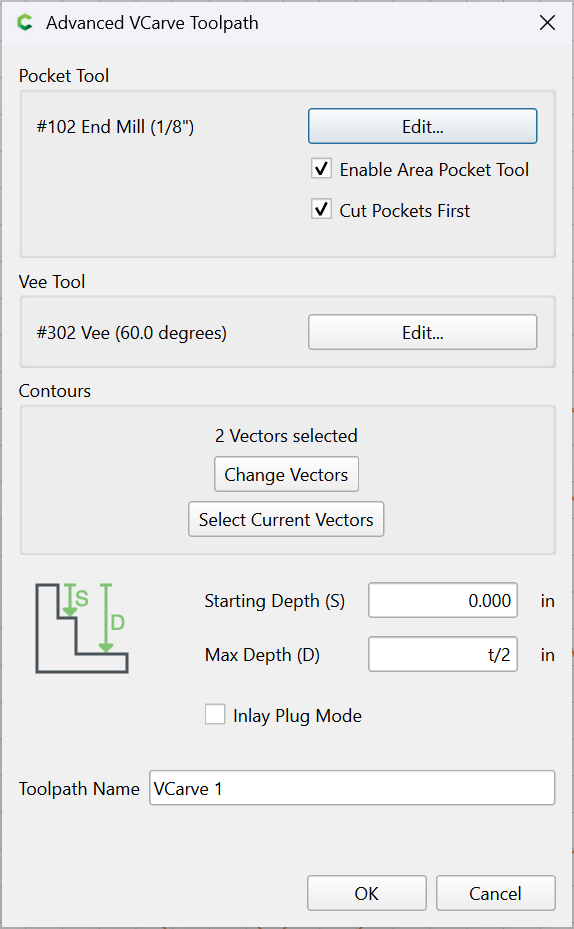Click into the Toolpath Name field

(x=352, y=788)
